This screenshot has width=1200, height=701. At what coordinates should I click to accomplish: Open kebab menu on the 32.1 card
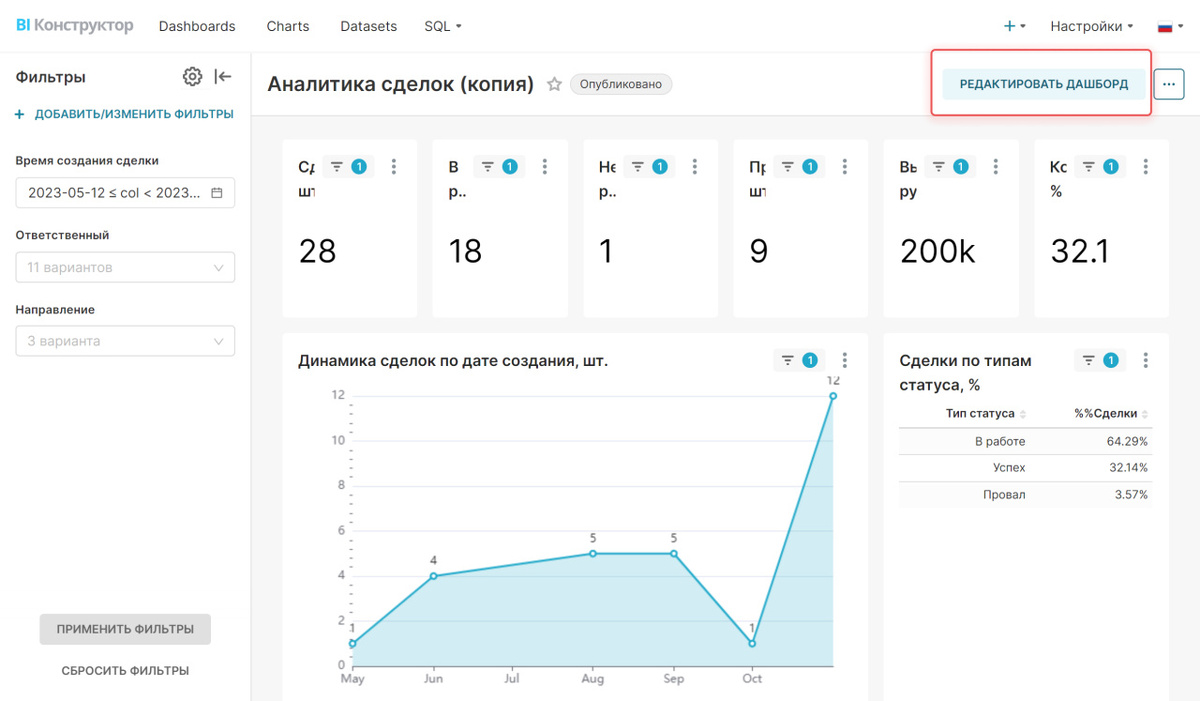pos(1146,167)
